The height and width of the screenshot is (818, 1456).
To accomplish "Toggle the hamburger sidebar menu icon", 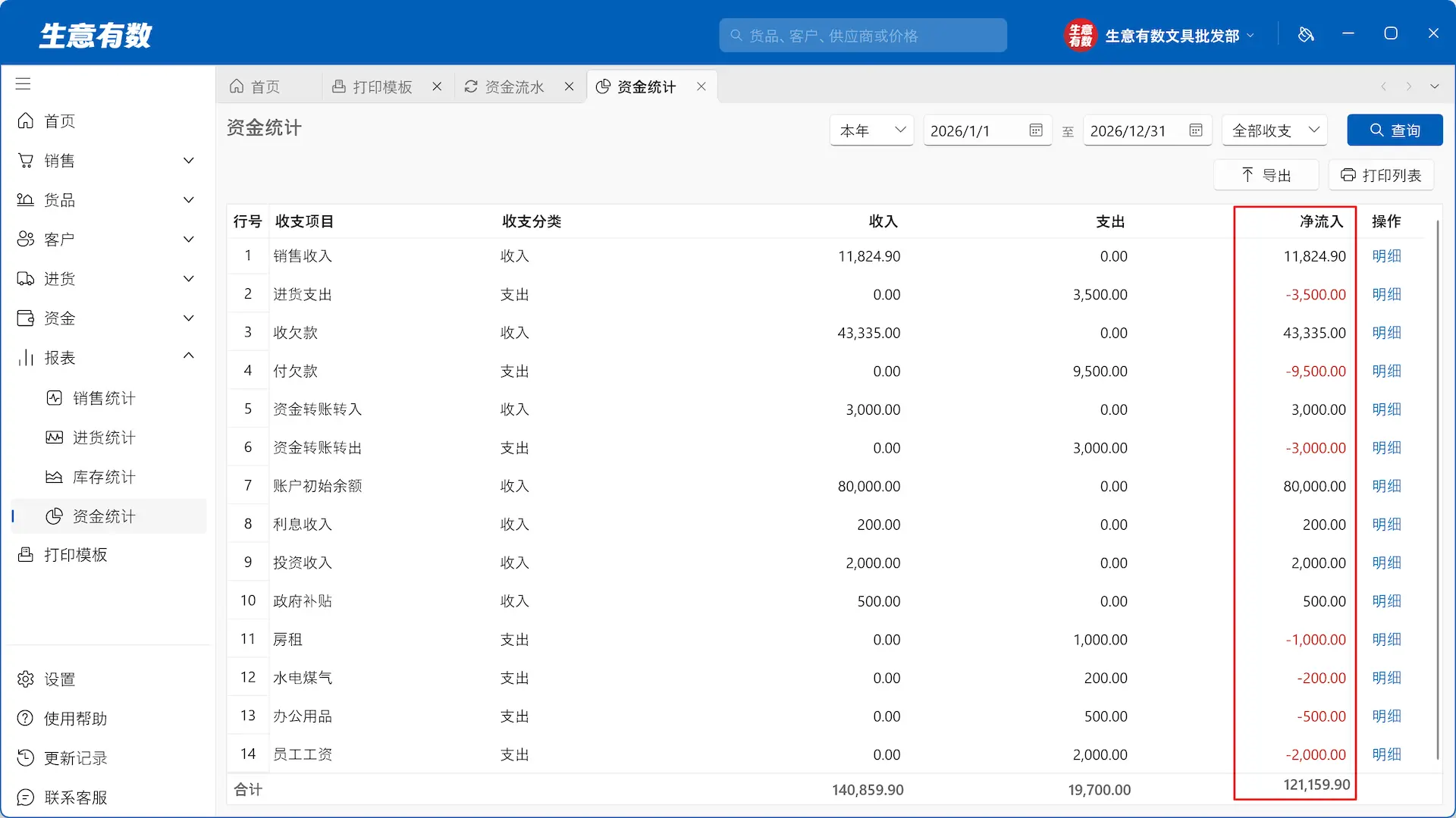I will 24,83.
